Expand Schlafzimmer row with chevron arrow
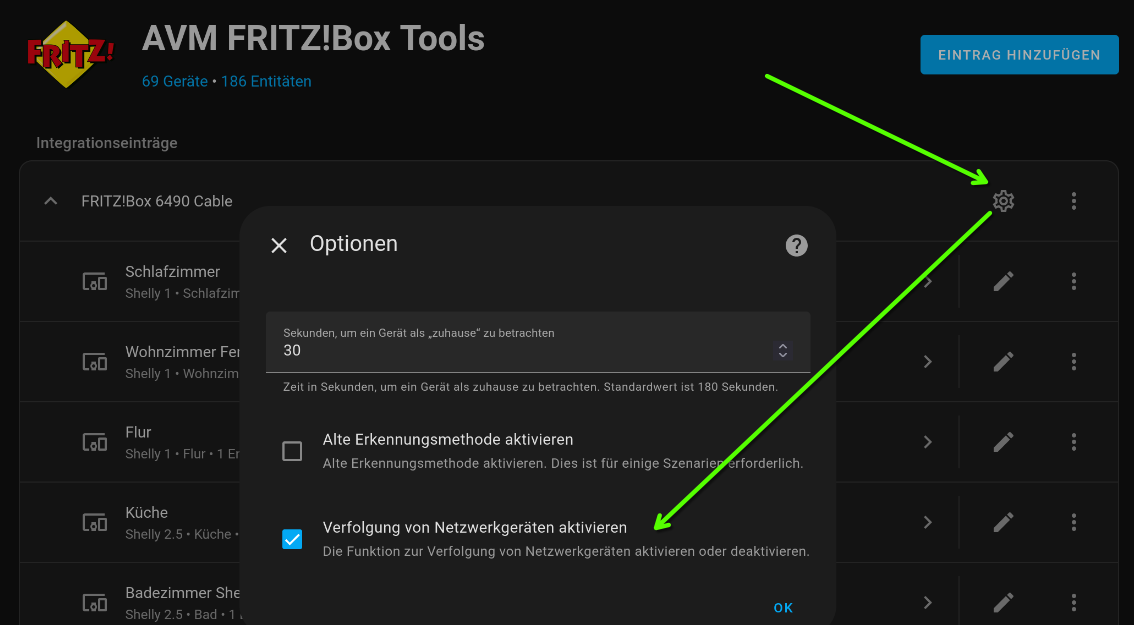The image size is (1134, 625). [928, 281]
